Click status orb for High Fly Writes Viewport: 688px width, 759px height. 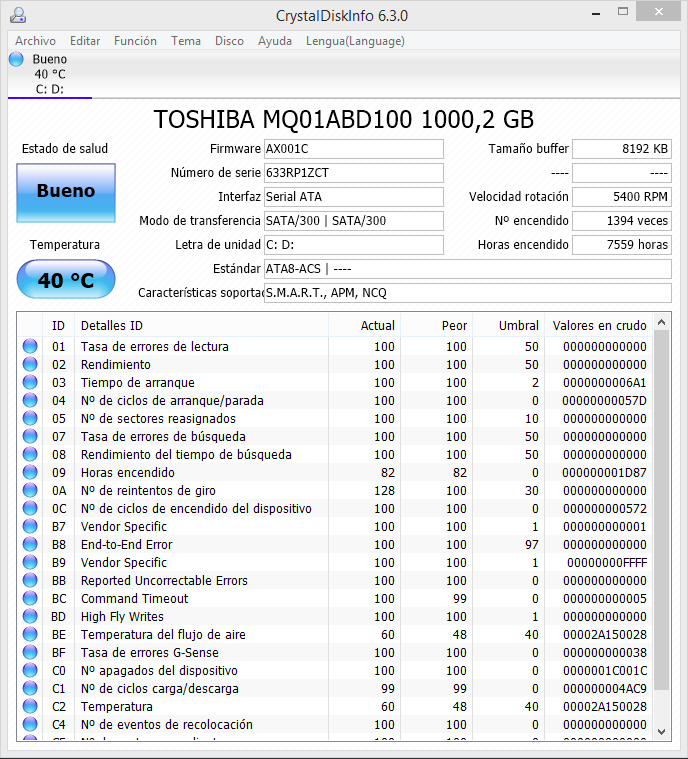pyautogui.click(x=30, y=616)
